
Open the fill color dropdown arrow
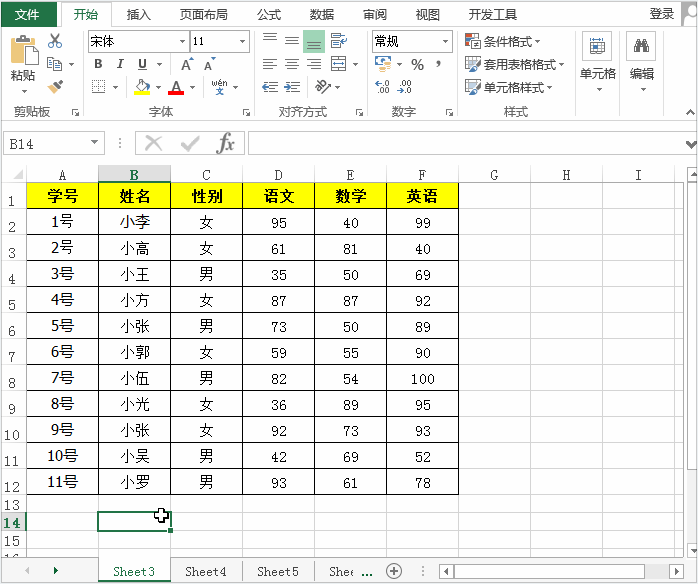(x=158, y=87)
